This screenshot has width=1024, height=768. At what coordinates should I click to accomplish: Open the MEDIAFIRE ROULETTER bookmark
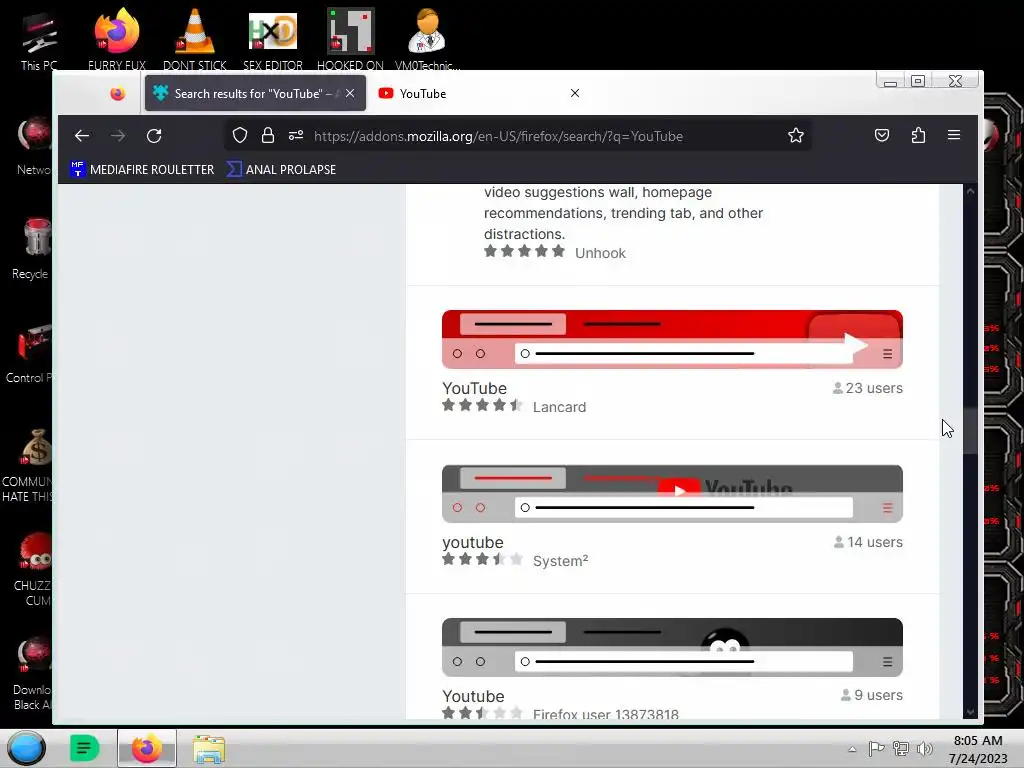tap(142, 169)
